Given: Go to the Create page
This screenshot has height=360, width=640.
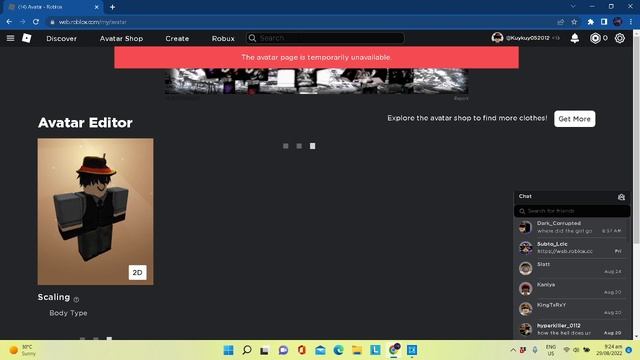Looking at the screenshot, I should click(177, 38).
